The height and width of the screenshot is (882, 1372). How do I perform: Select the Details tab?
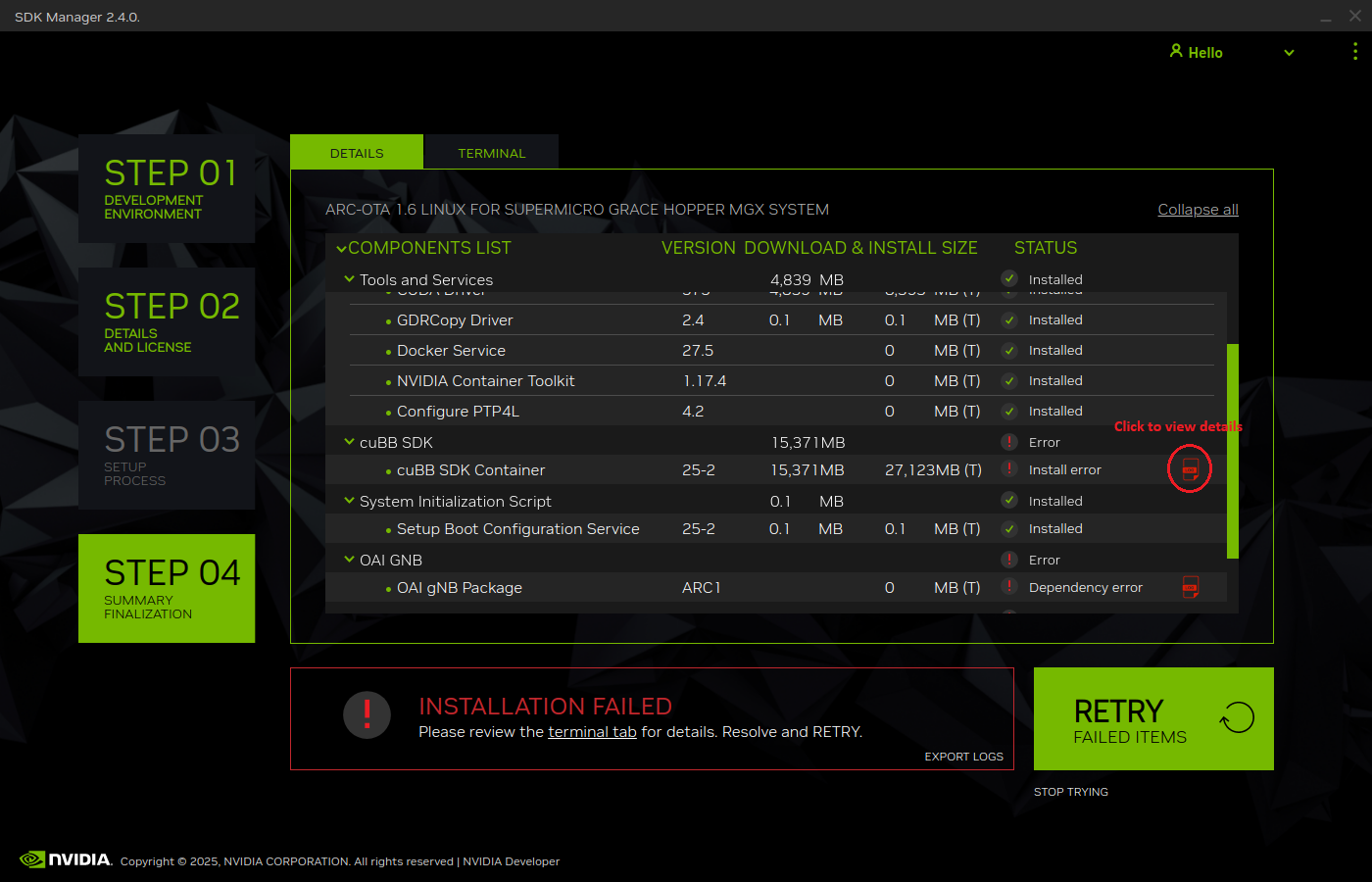[357, 153]
